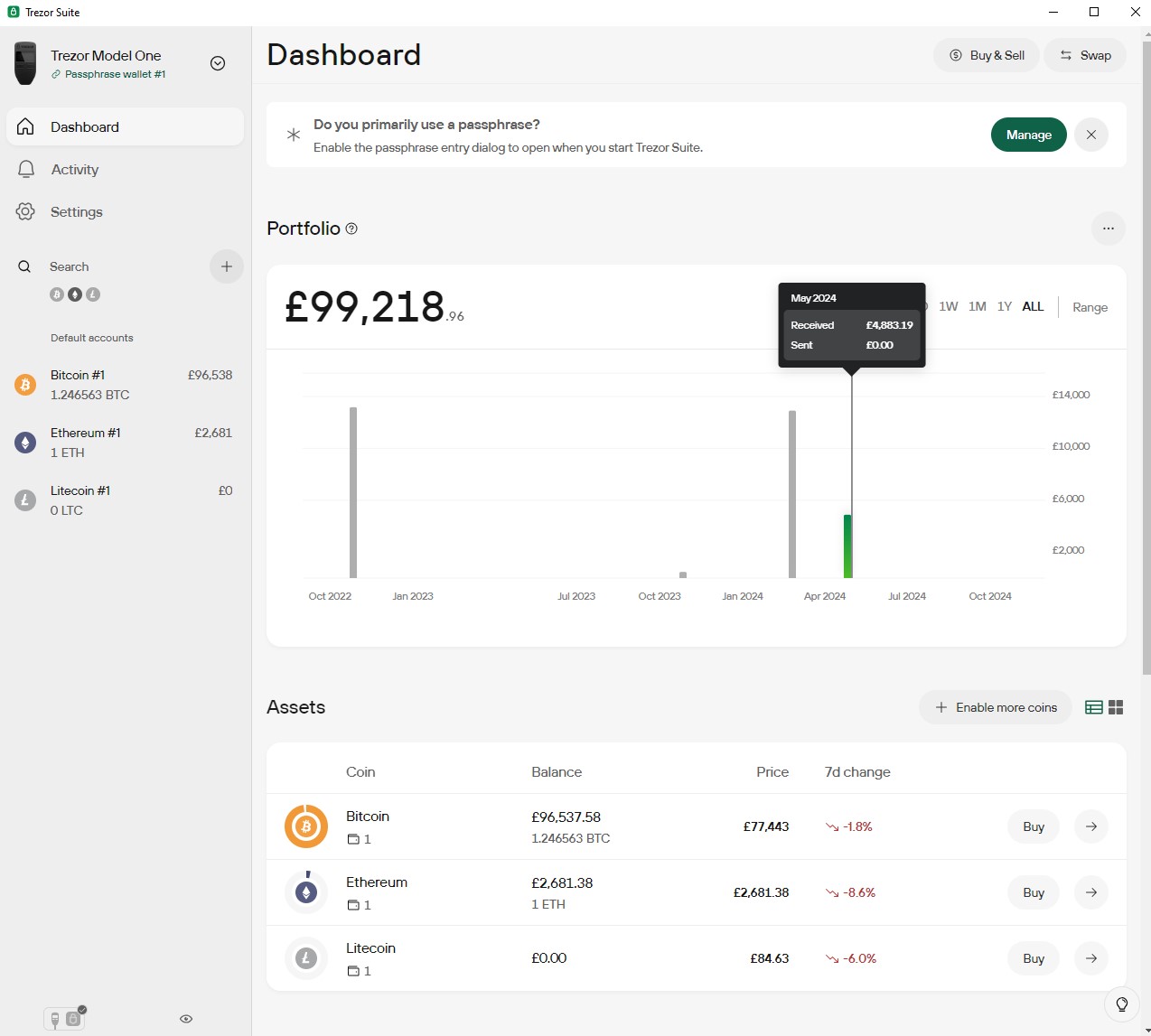Image resolution: width=1151 pixels, height=1036 pixels.
Task: Click the Bitcoin icon beside Bitcoin #1 account
Action: [x=25, y=385]
